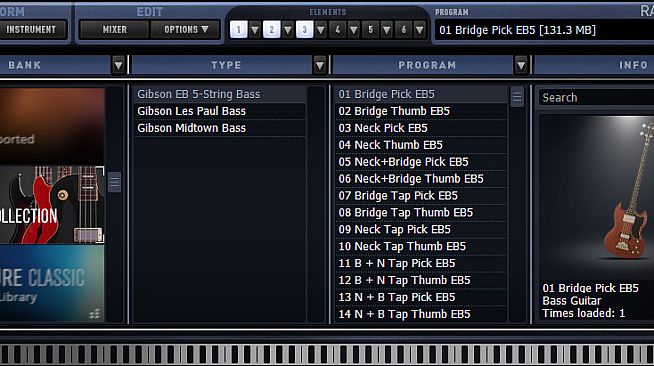Load program 09 Neck Tap Pick EB5
The width and height of the screenshot is (654, 366).
421,229
